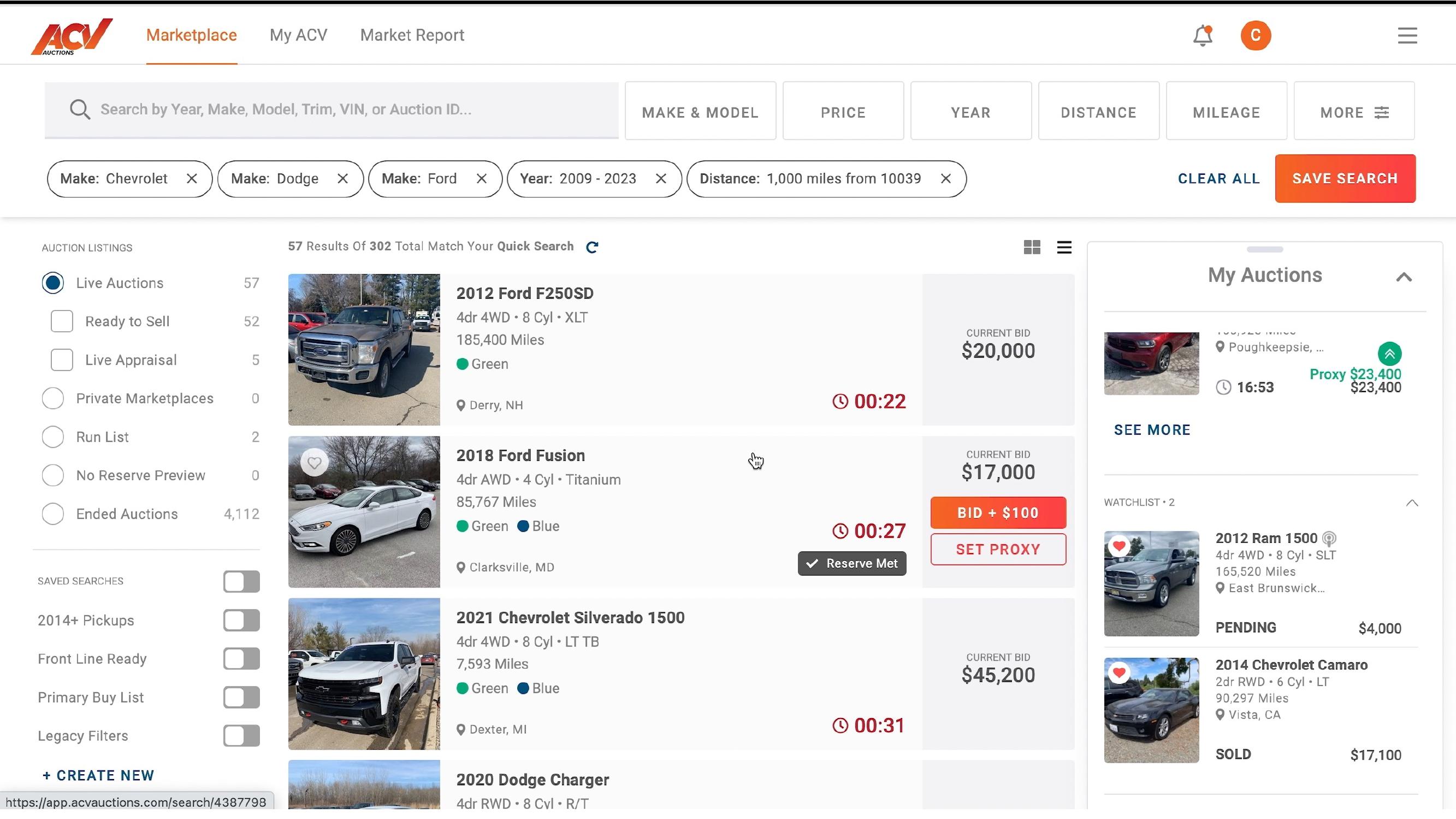Open the 2014 Chevrolet Camaro watchlist thumbnail

pyautogui.click(x=1151, y=710)
